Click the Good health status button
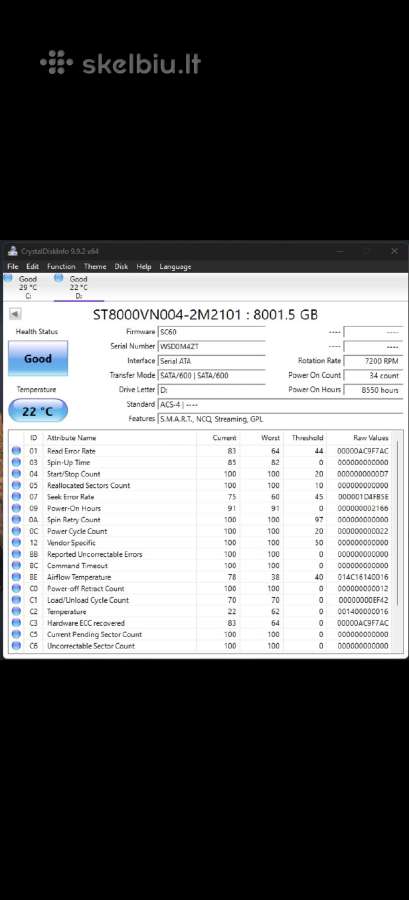The height and width of the screenshot is (900, 409). click(x=38, y=358)
